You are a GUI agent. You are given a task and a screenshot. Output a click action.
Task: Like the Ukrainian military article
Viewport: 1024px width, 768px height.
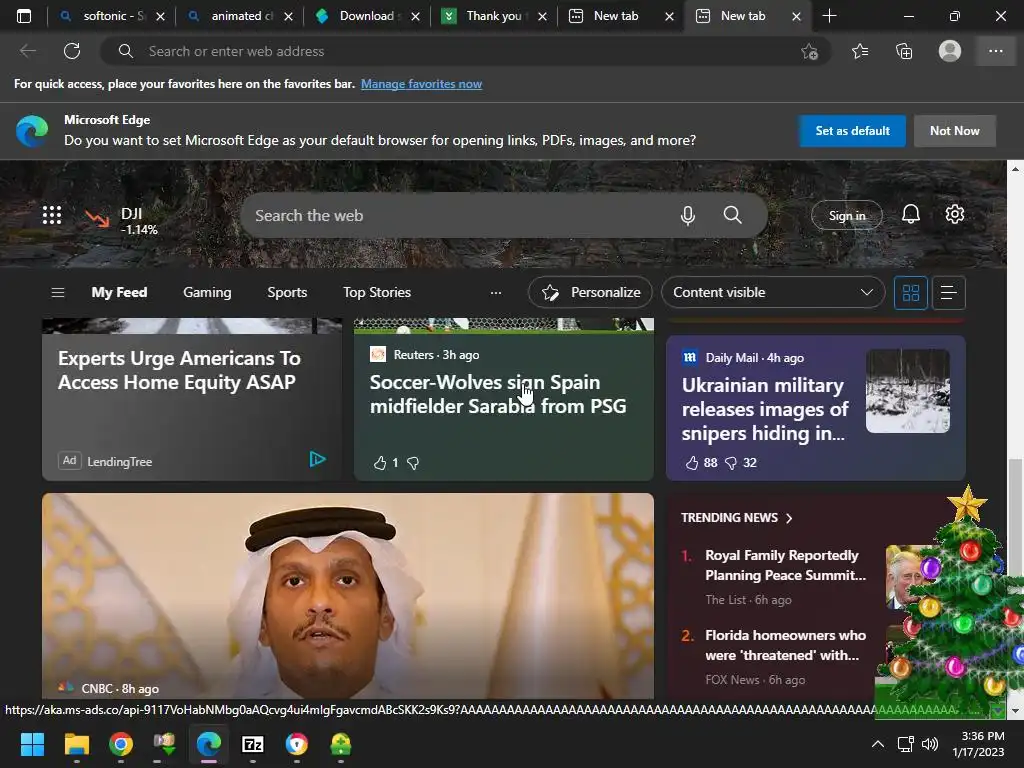[692, 463]
